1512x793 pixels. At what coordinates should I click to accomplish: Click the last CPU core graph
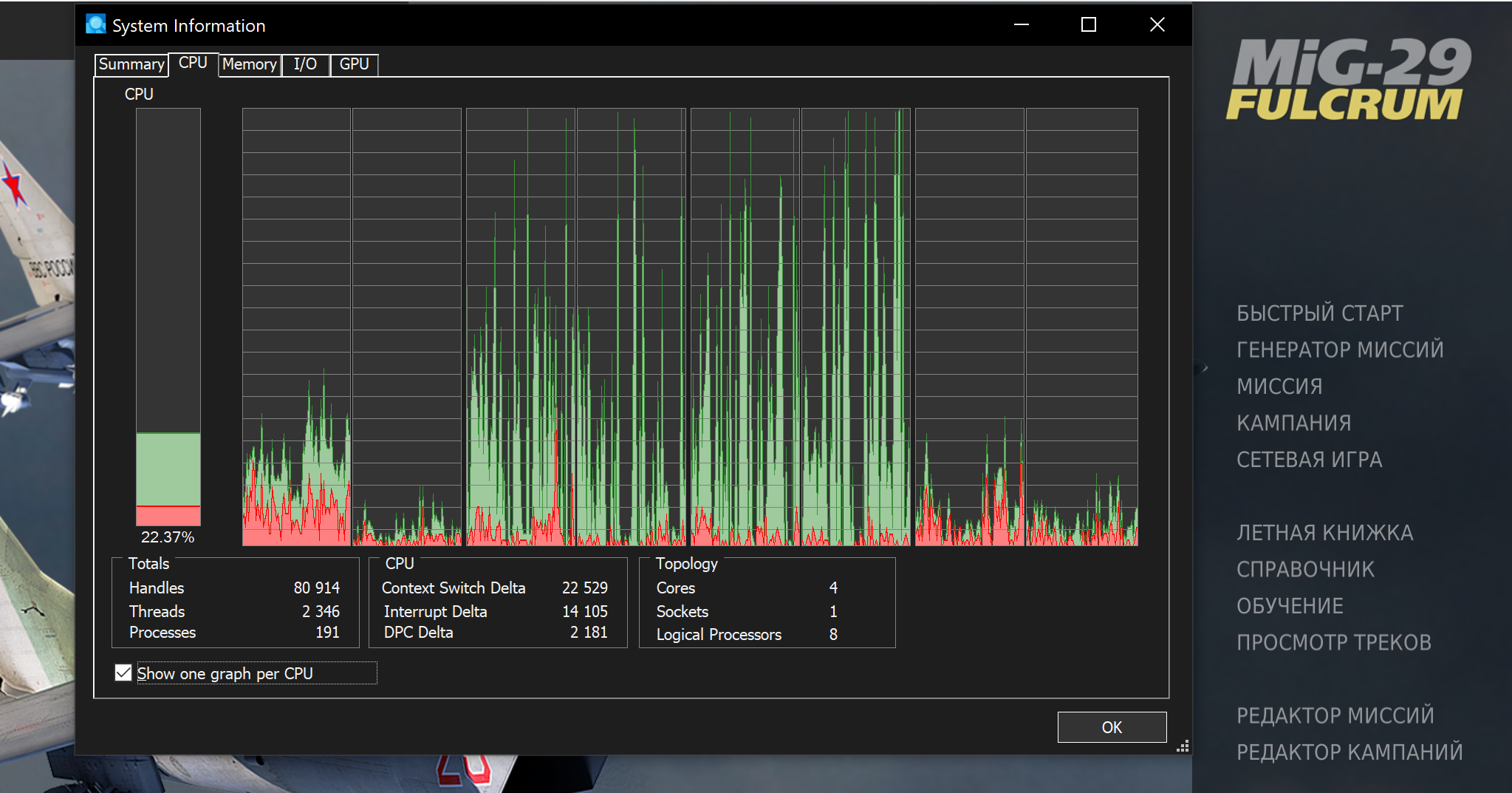point(1082,327)
